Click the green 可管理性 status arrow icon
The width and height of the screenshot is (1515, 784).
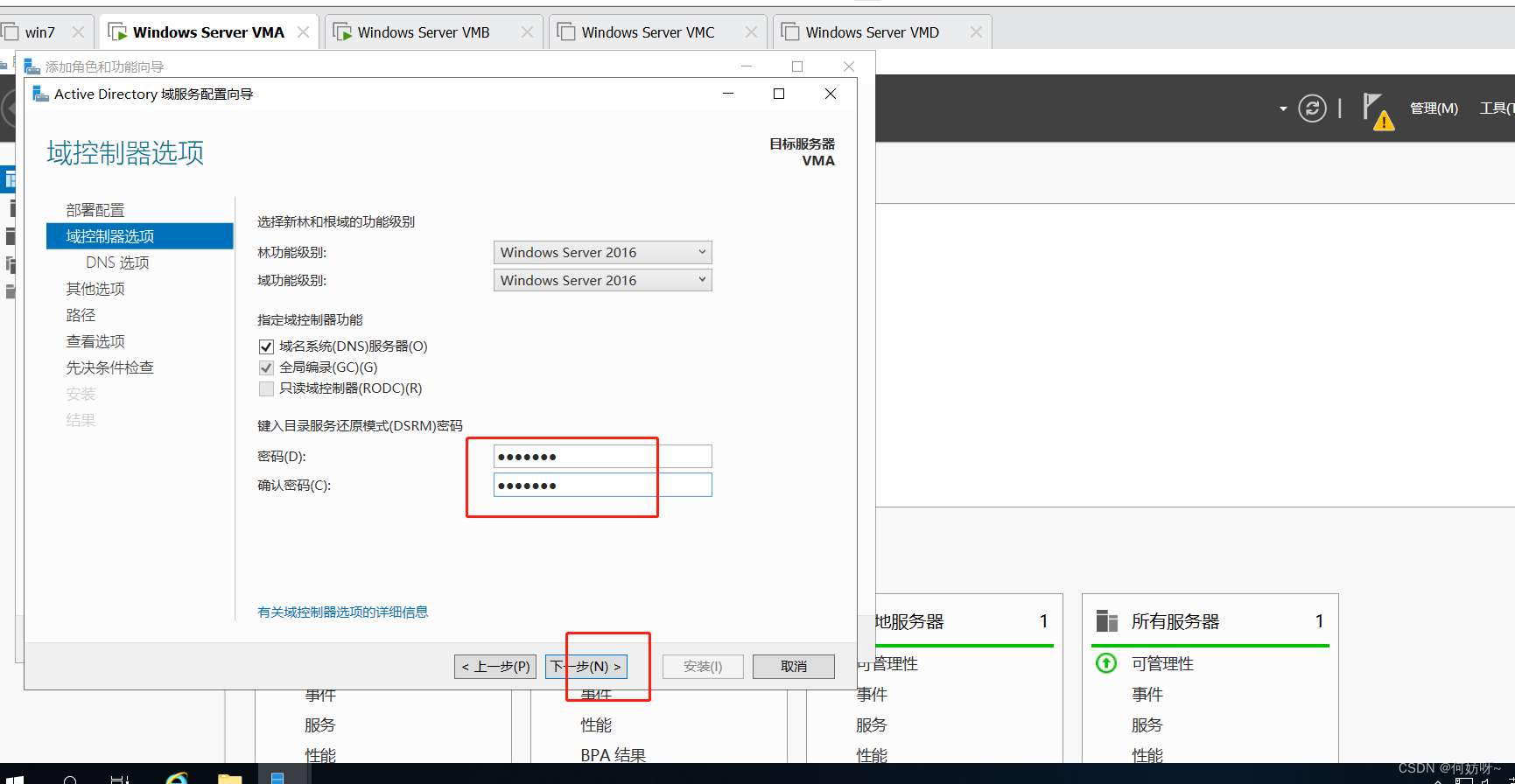click(1106, 663)
